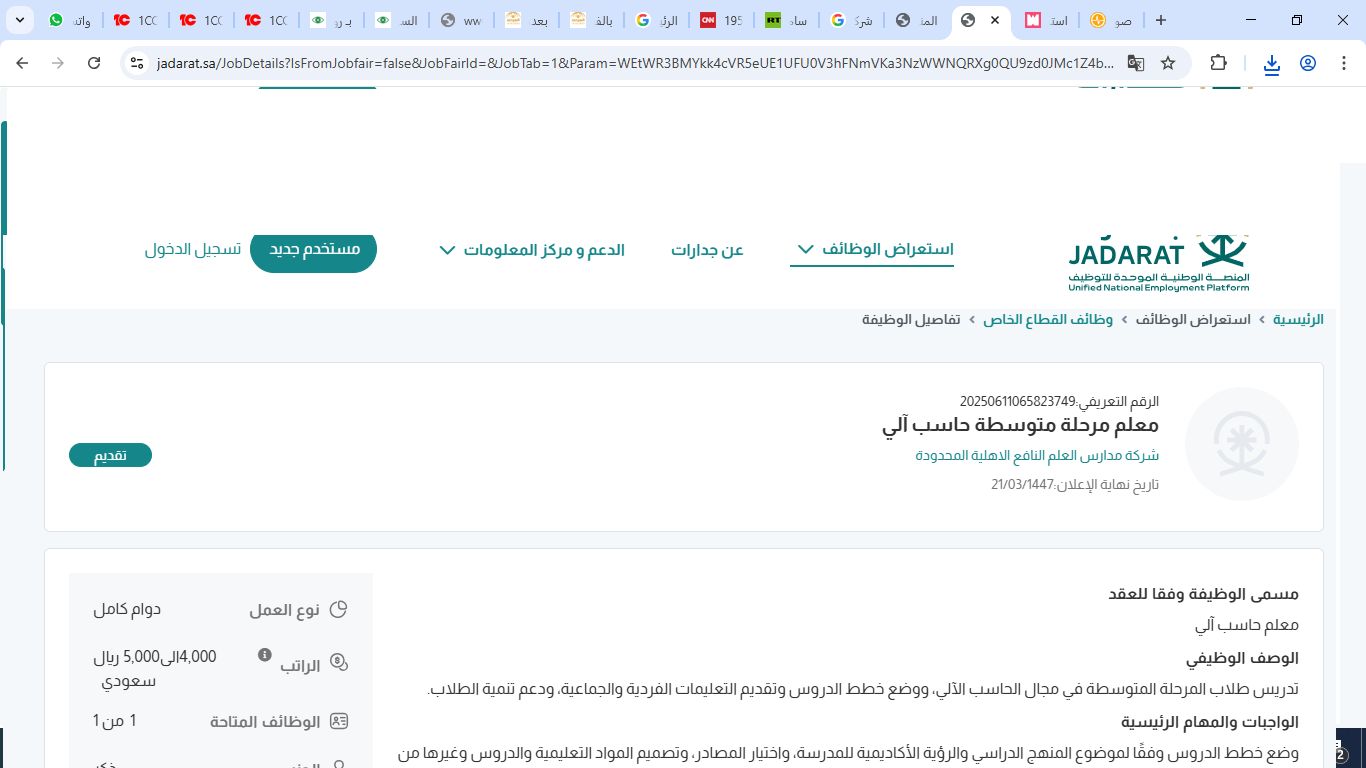
Task: Reload the page with the refresh icon
Action: [94, 63]
